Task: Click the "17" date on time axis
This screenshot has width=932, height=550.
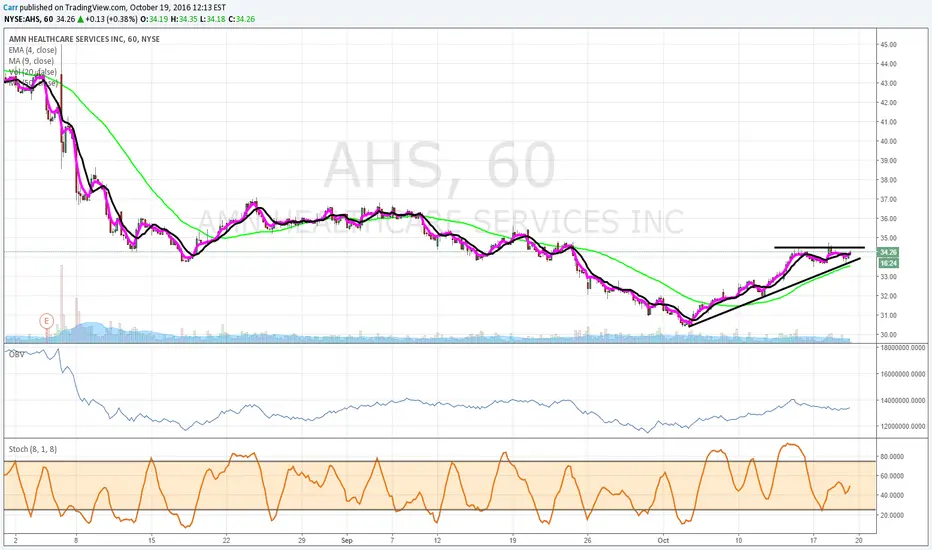Action: (813, 540)
